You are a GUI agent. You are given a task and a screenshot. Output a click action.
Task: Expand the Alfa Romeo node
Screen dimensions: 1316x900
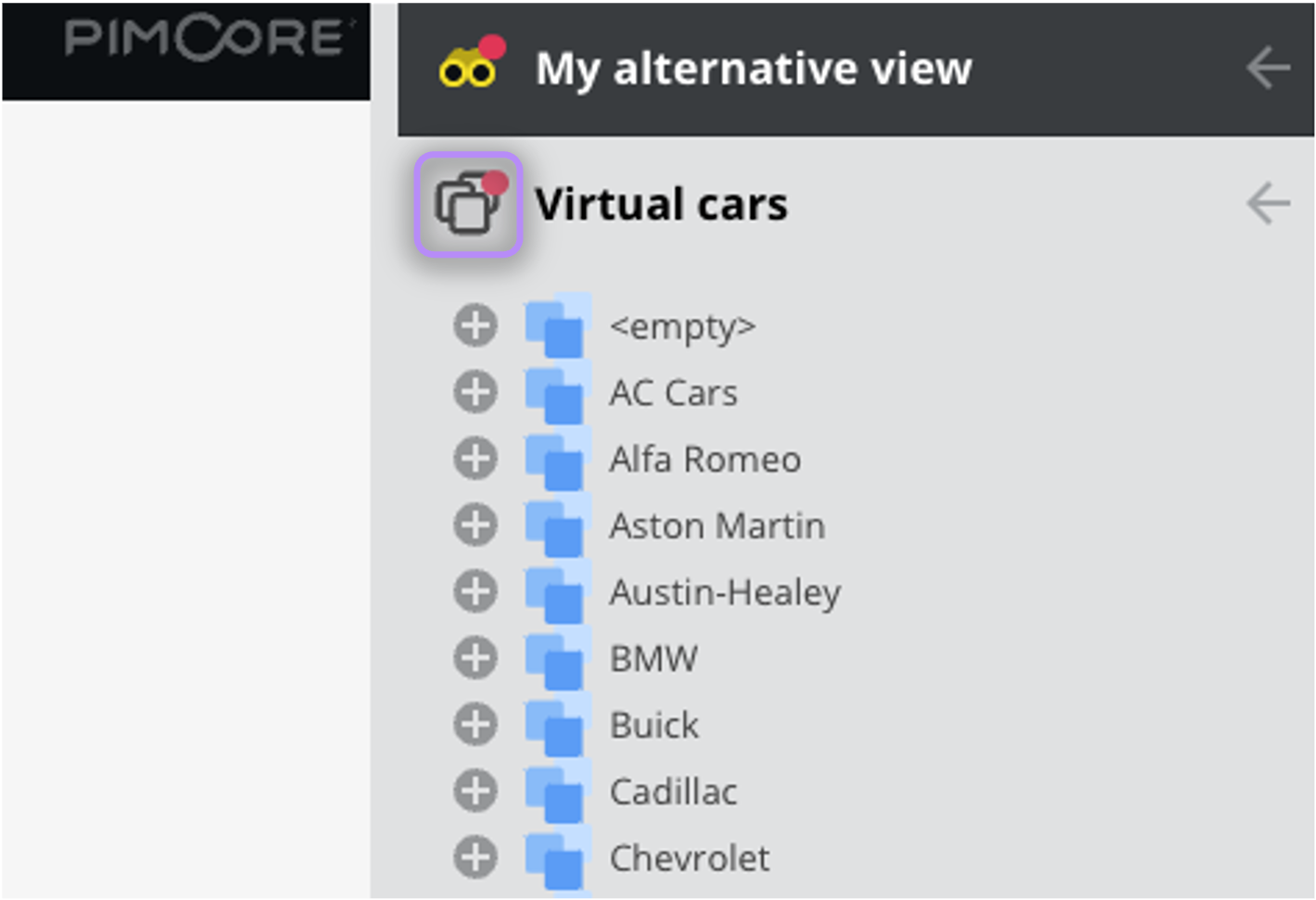click(x=475, y=459)
